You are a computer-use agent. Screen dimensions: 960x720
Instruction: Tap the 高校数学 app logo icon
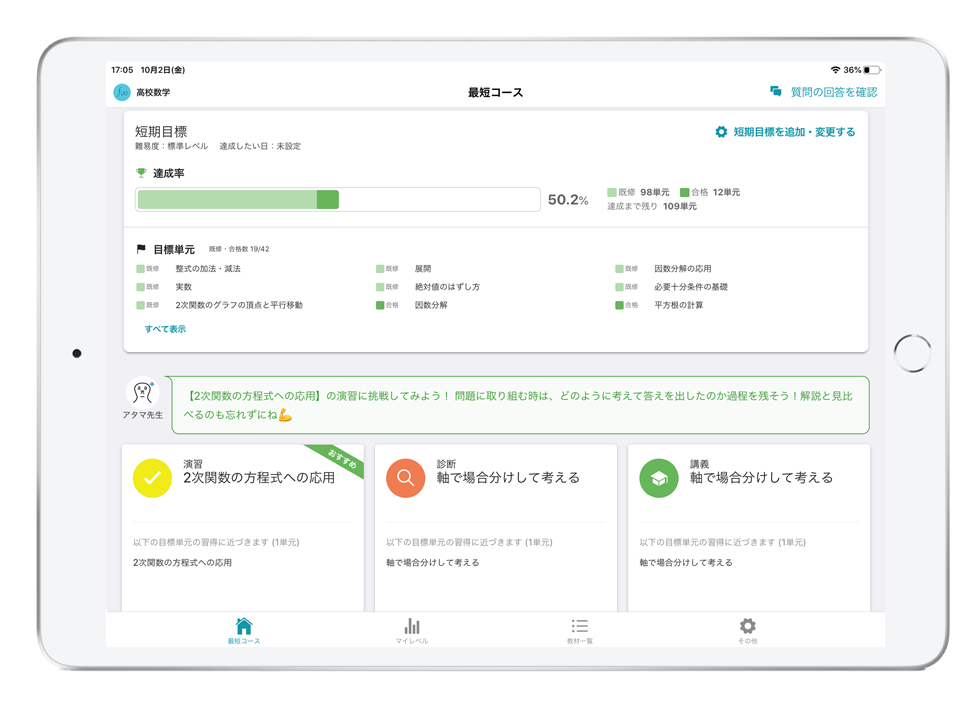pos(122,92)
